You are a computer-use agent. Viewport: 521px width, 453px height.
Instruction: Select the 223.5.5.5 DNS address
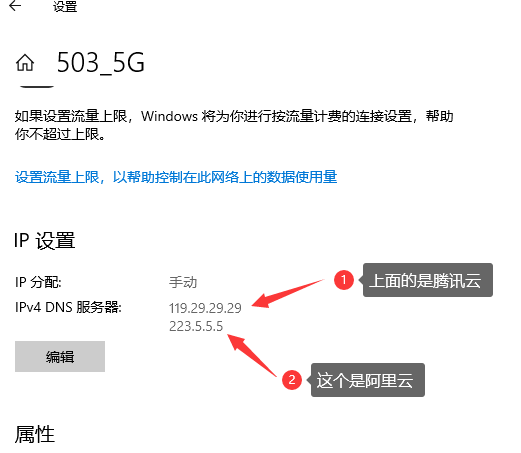click(196, 326)
